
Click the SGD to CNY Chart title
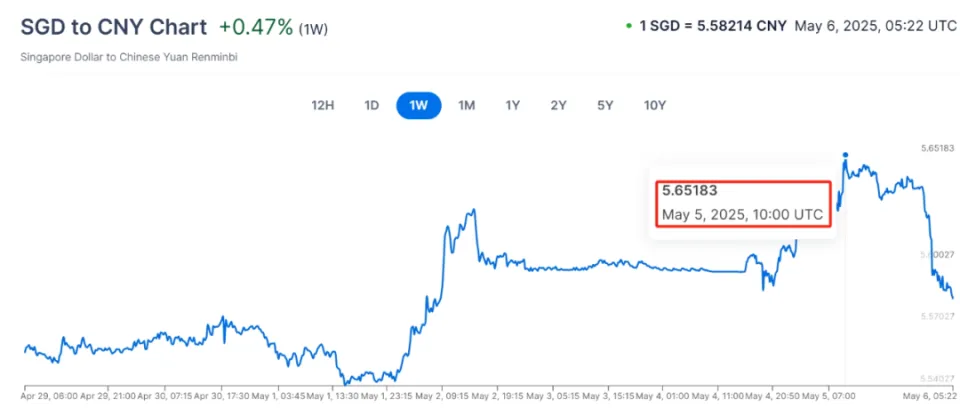pos(114,27)
